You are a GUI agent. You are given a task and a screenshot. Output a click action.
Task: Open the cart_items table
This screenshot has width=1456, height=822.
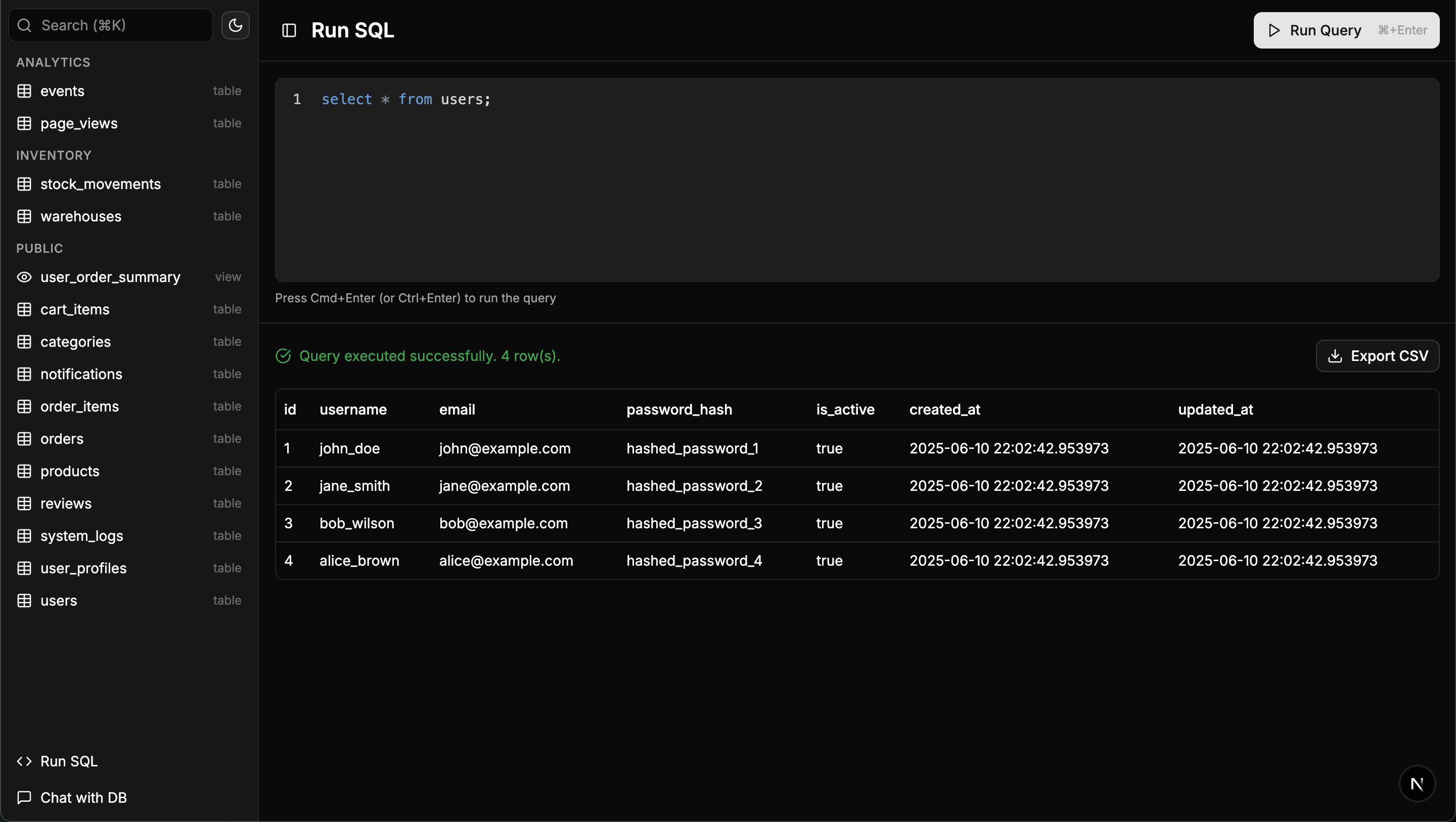129,309
